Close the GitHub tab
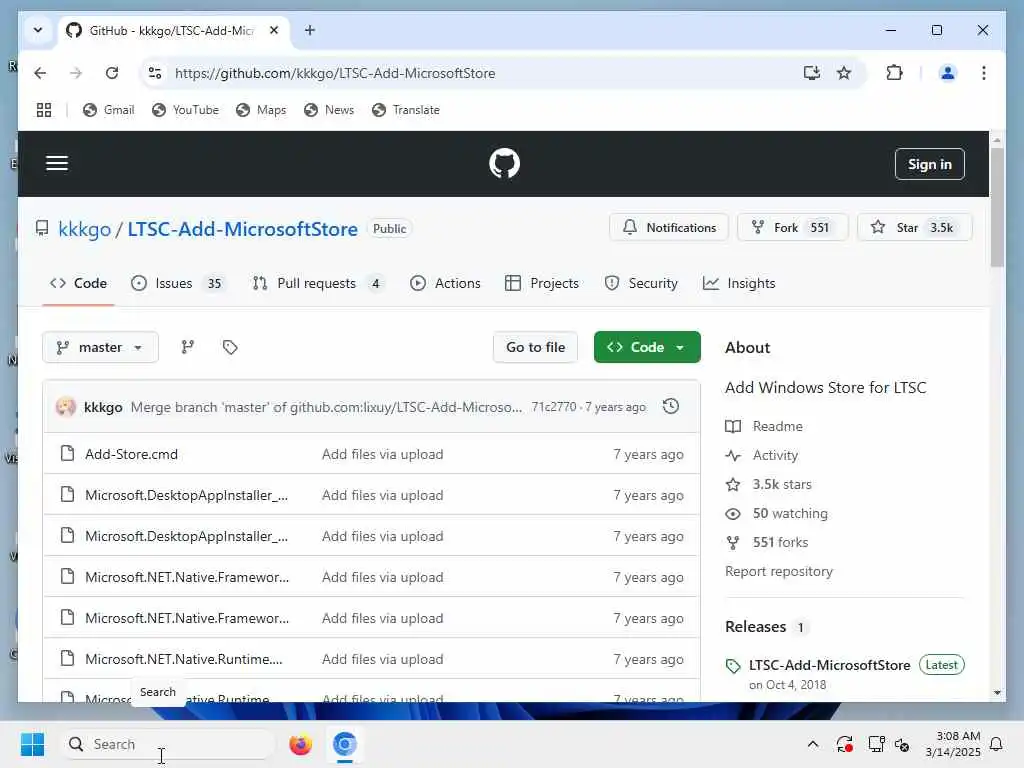 tap(274, 31)
